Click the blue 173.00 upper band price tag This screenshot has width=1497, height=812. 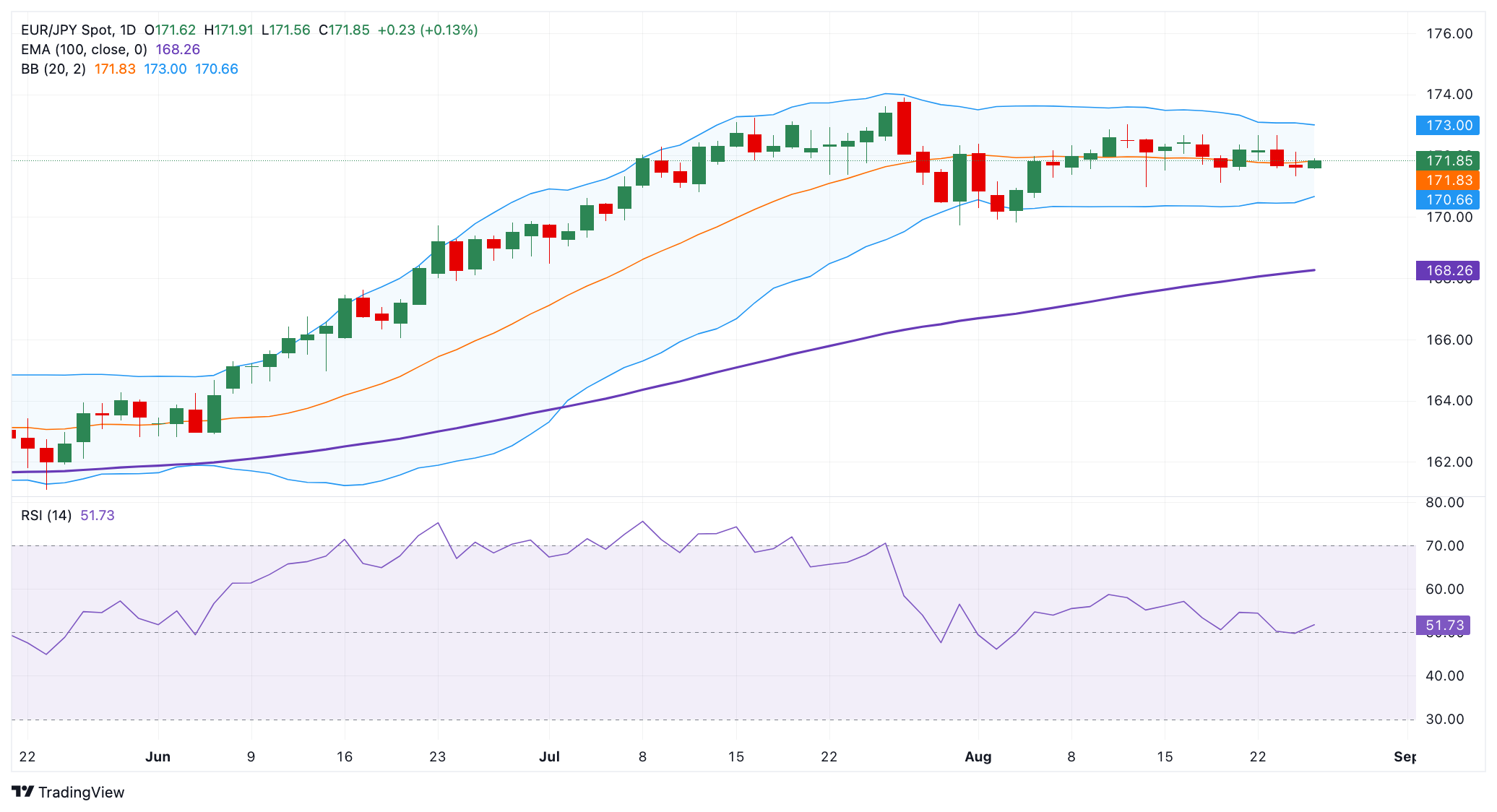point(1448,125)
